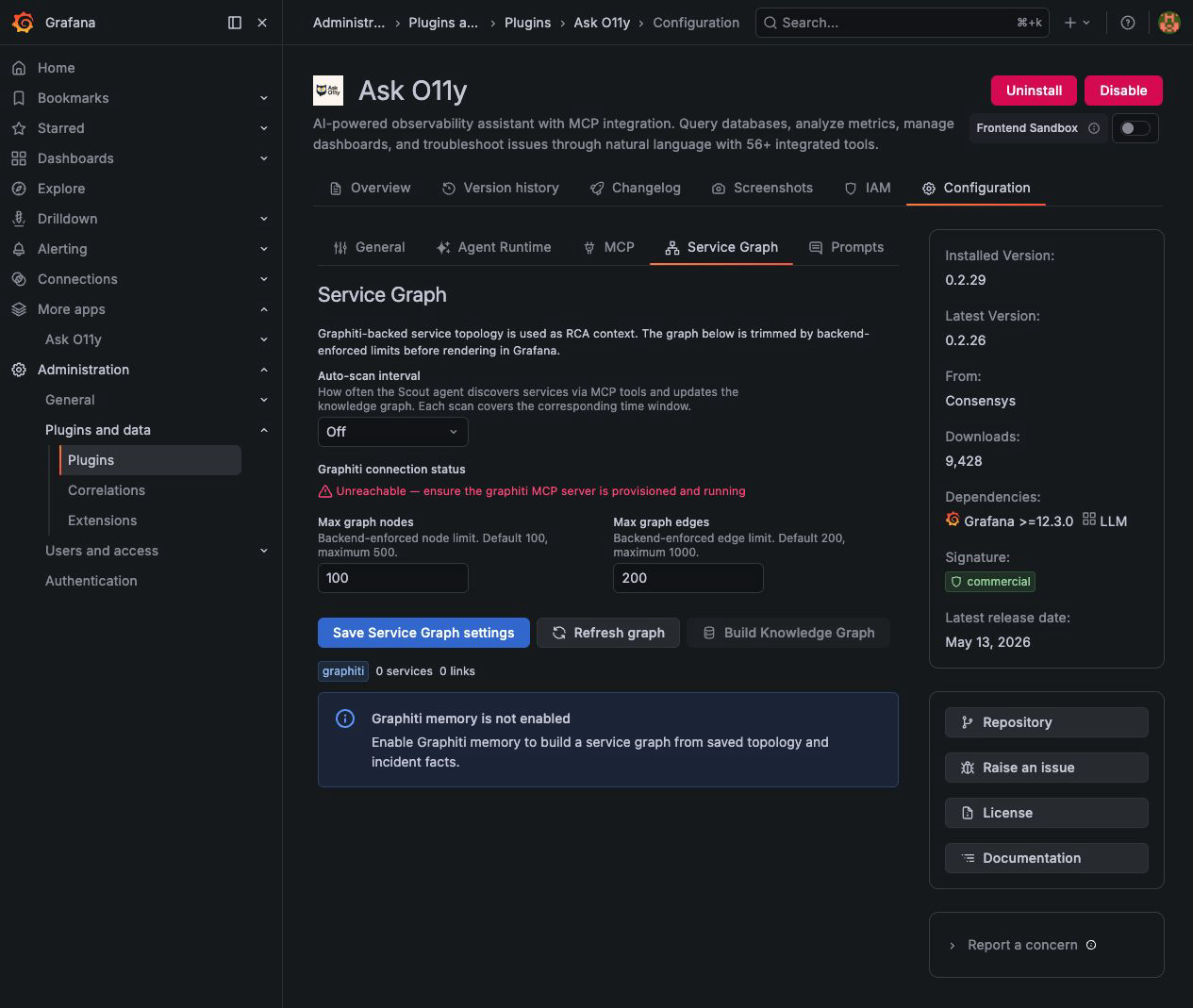Click the dock menu icon beside Grafana title
Screen dimensions: 1193x1008
coord(235,23)
